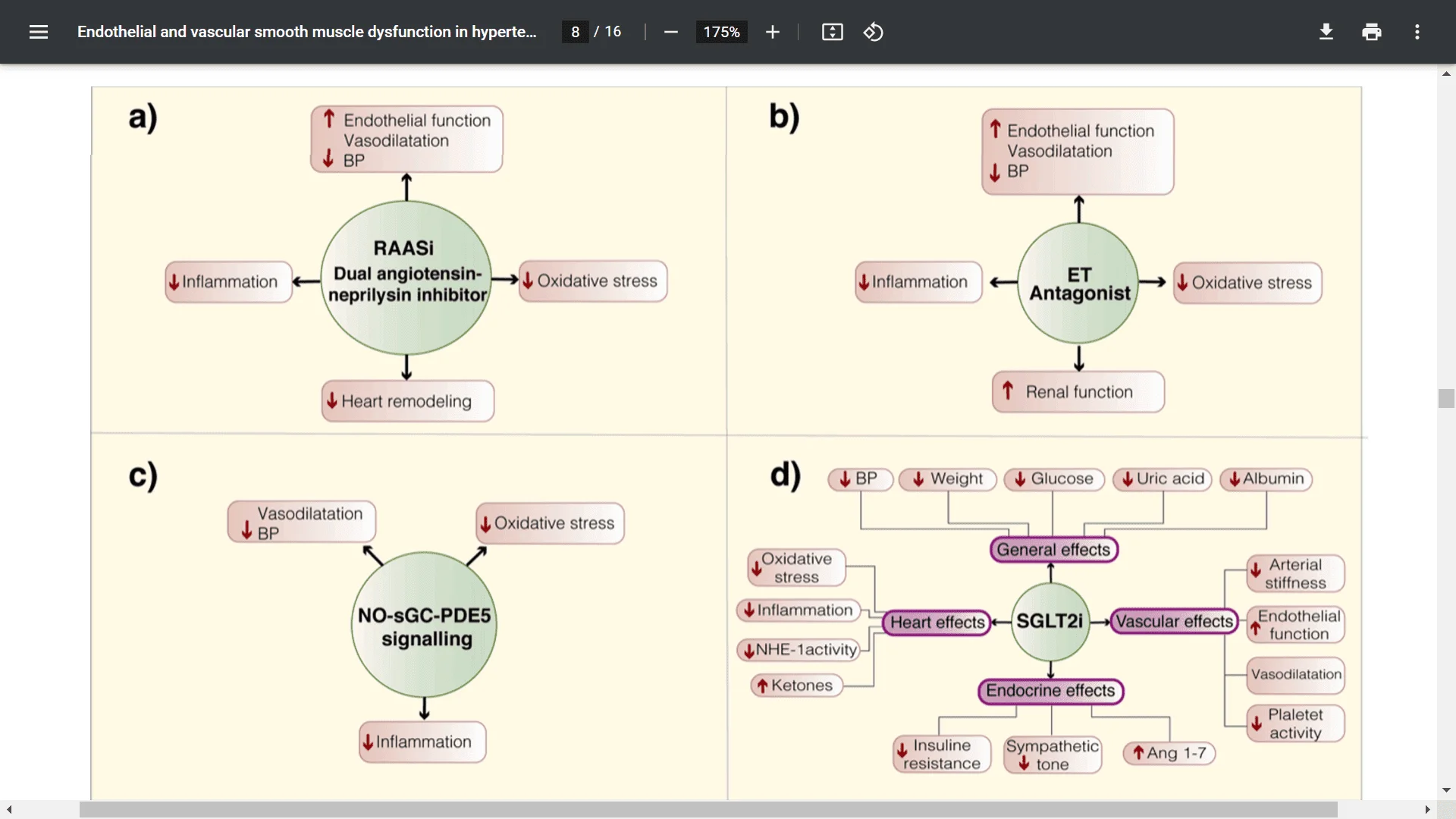1456x819 pixels.
Task: Click NO-sGC-PDE5 signalling circle in panel c
Action: (424, 626)
